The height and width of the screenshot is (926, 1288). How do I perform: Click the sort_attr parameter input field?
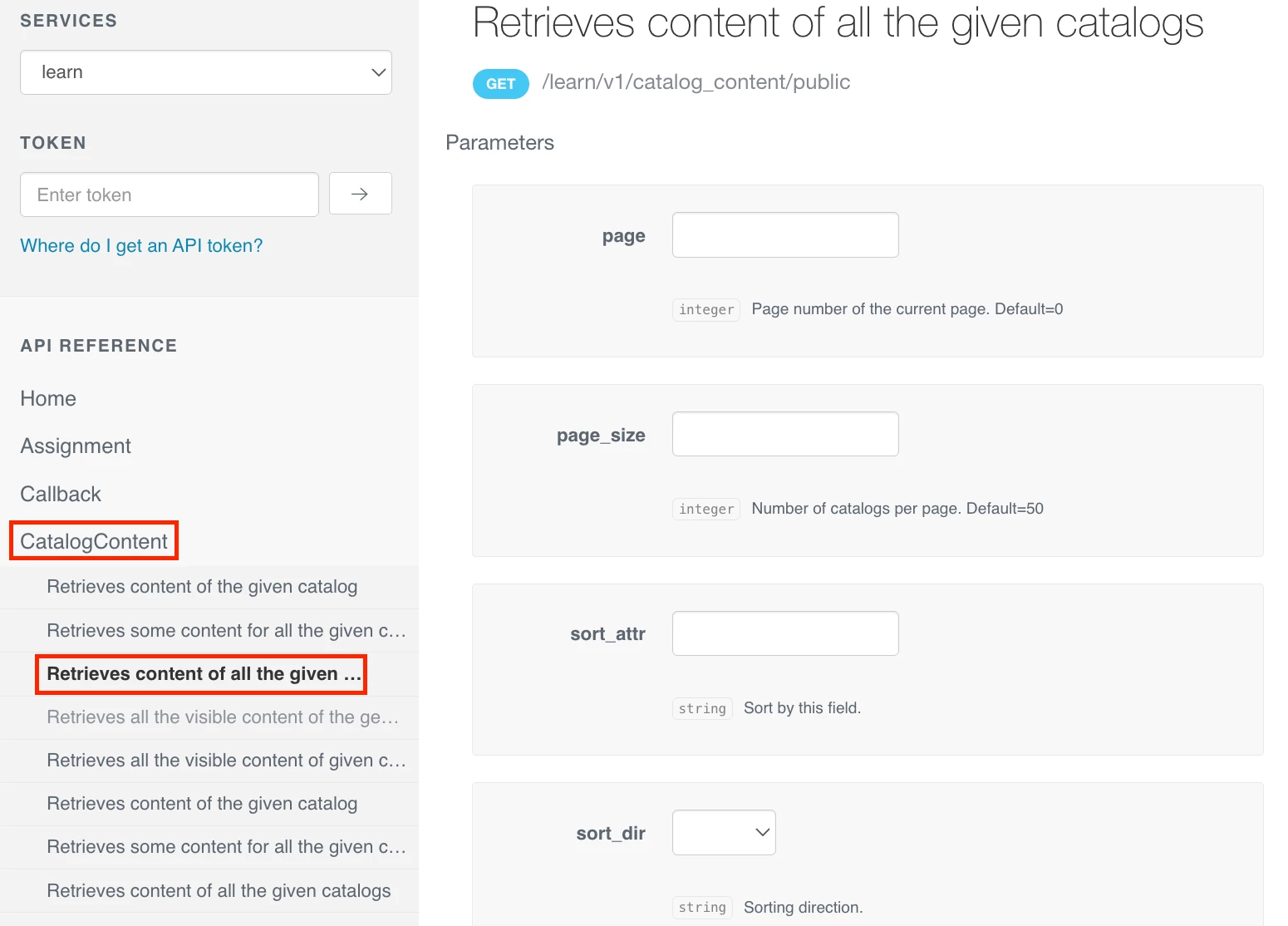coord(785,633)
